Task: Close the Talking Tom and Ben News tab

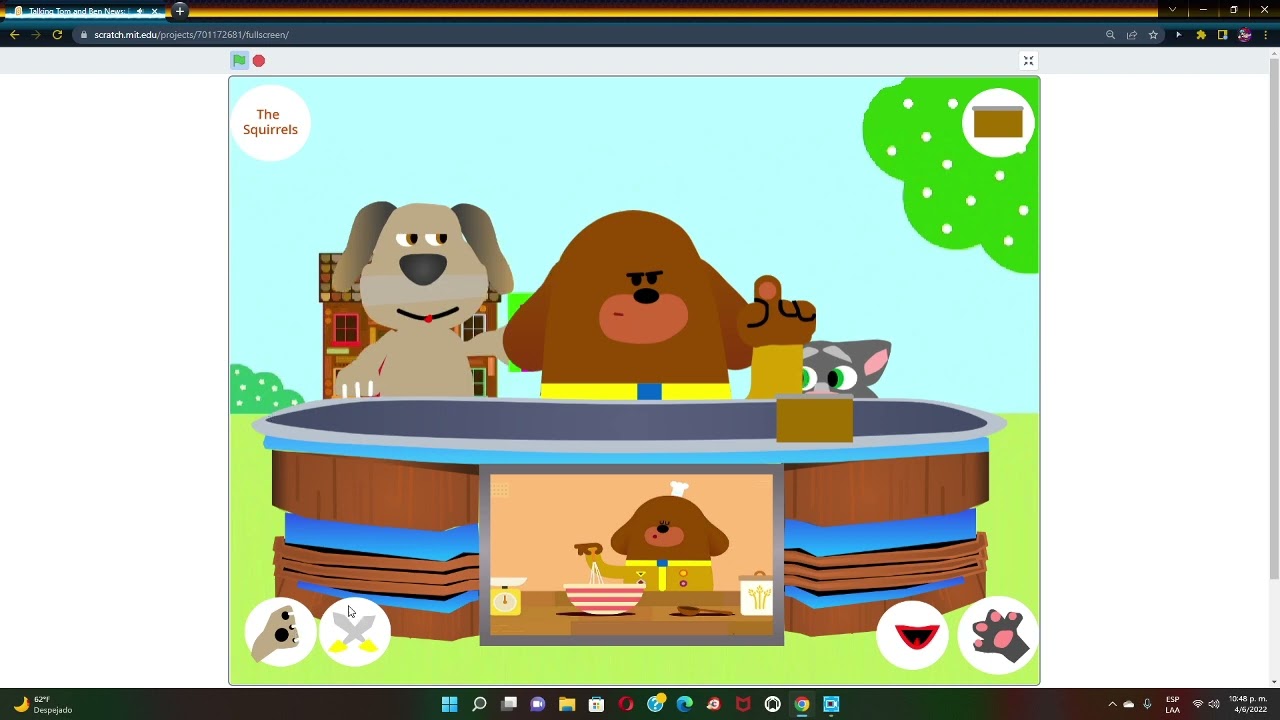Action: [x=155, y=11]
